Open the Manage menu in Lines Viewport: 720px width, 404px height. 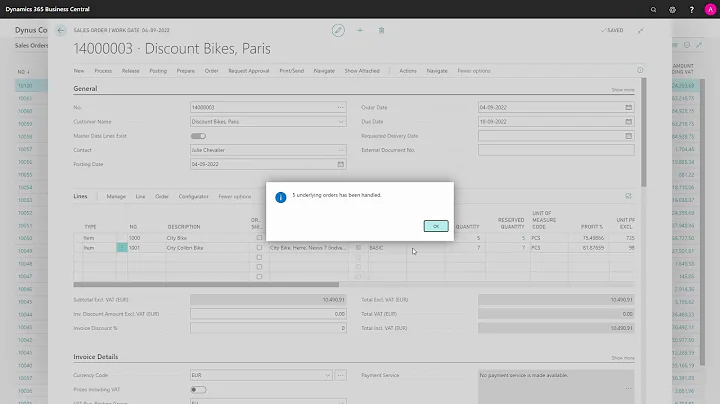116,196
